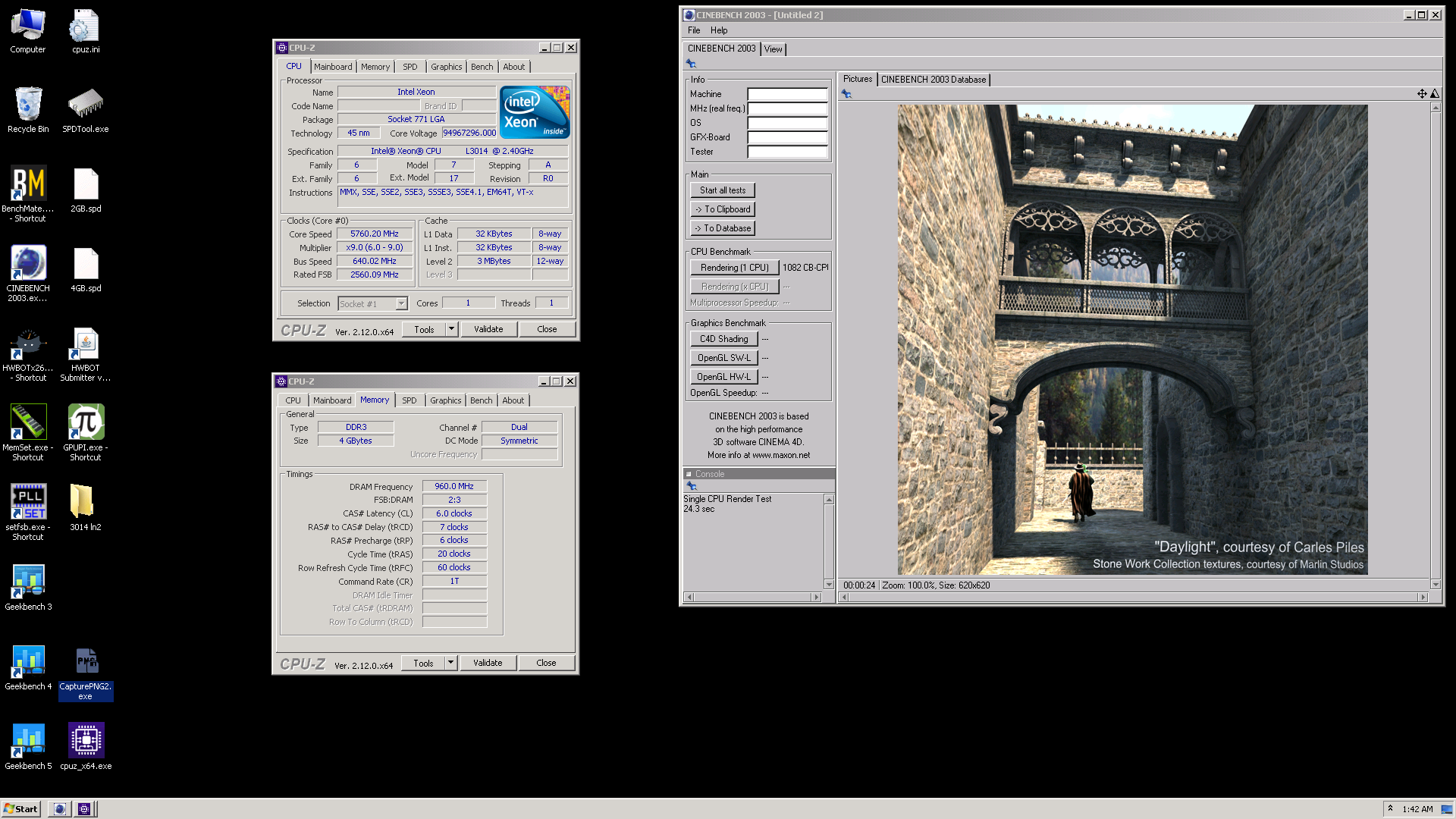Open the Bench tab in upper CPU-Z
The width and height of the screenshot is (1456, 819).
[x=482, y=67]
